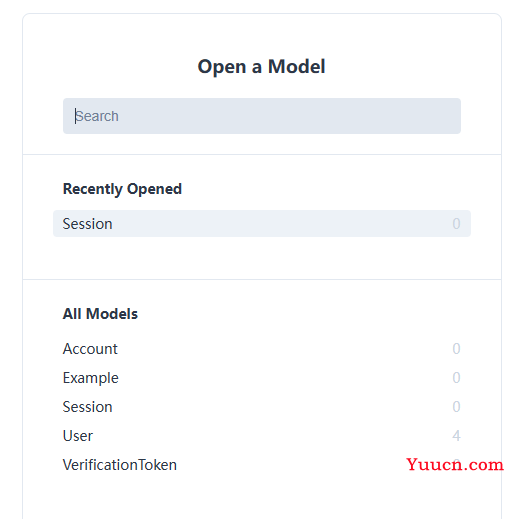Click the Search placeholder text
516x519 pixels.
97,116
